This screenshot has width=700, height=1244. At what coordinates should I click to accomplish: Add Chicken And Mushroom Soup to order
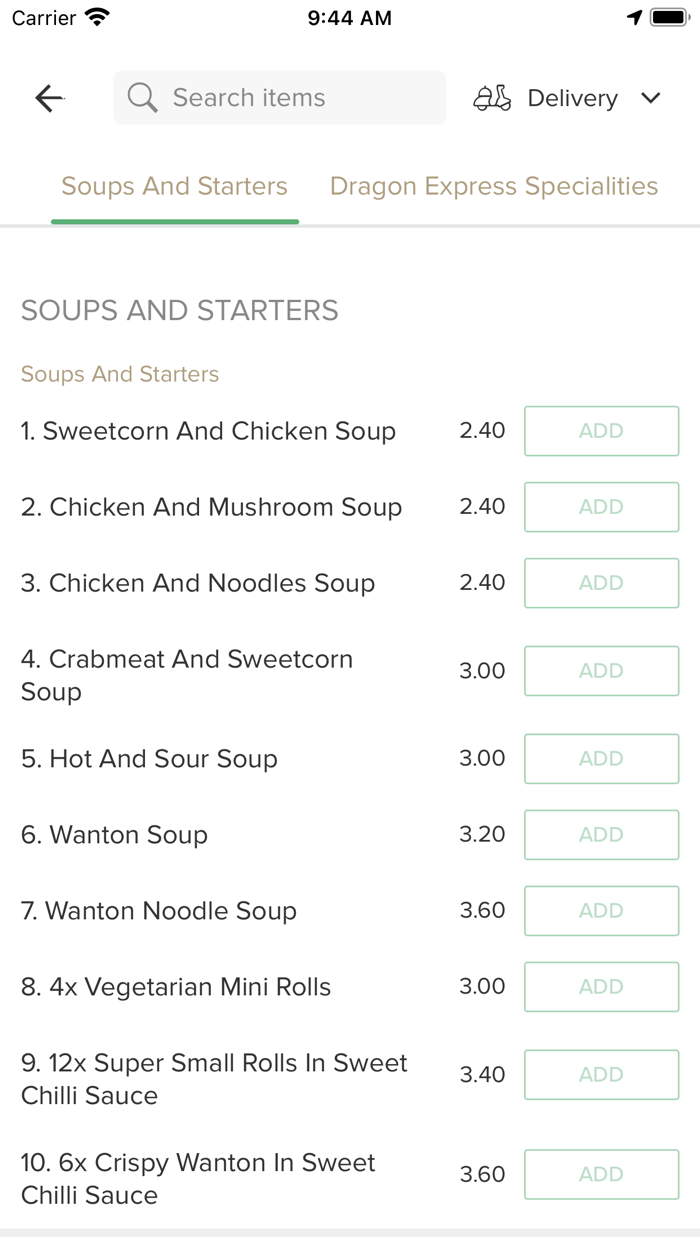pyautogui.click(x=601, y=507)
